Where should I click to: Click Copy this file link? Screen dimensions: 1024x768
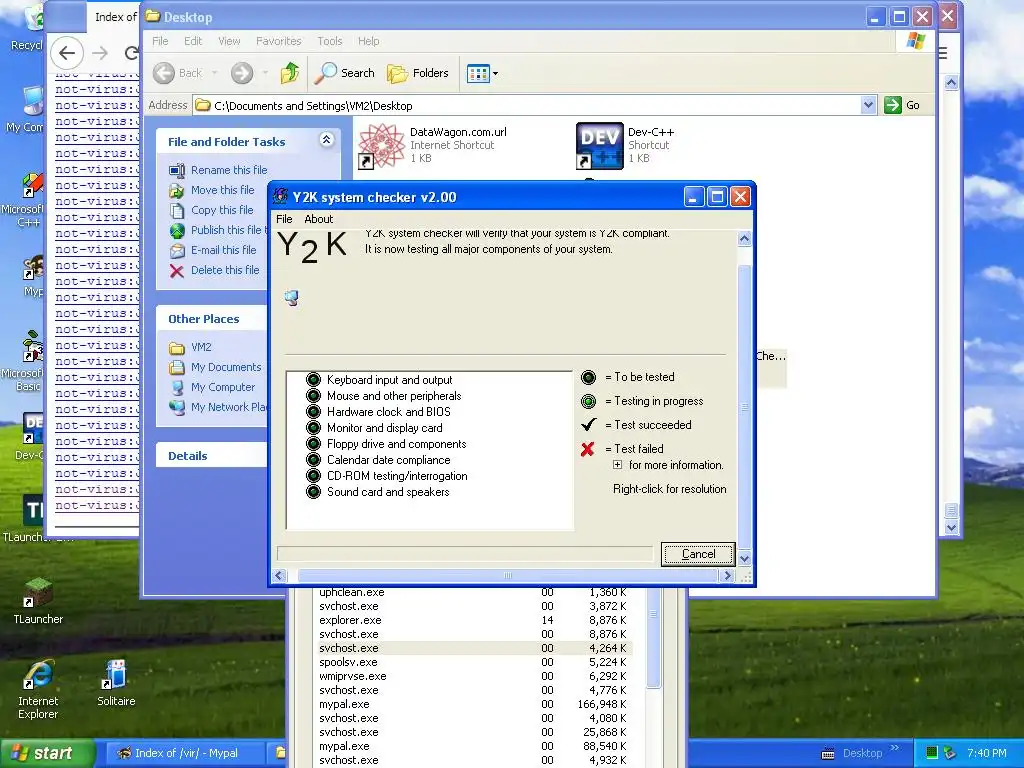[x=222, y=210]
